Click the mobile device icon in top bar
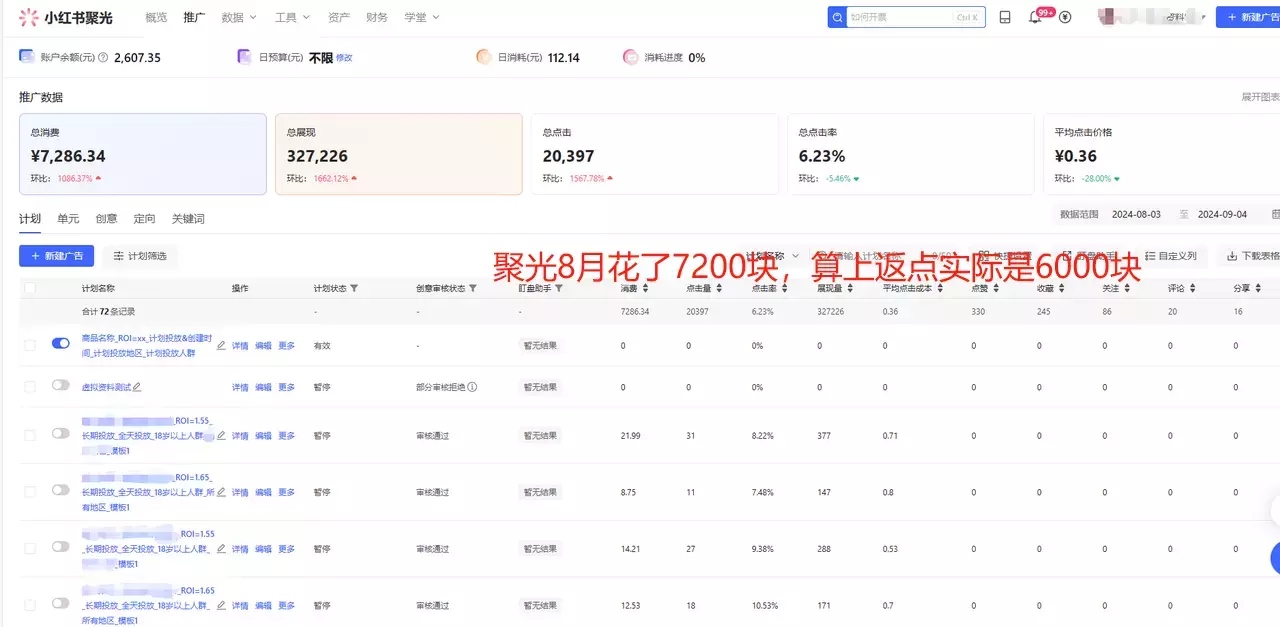 (1005, 16)
